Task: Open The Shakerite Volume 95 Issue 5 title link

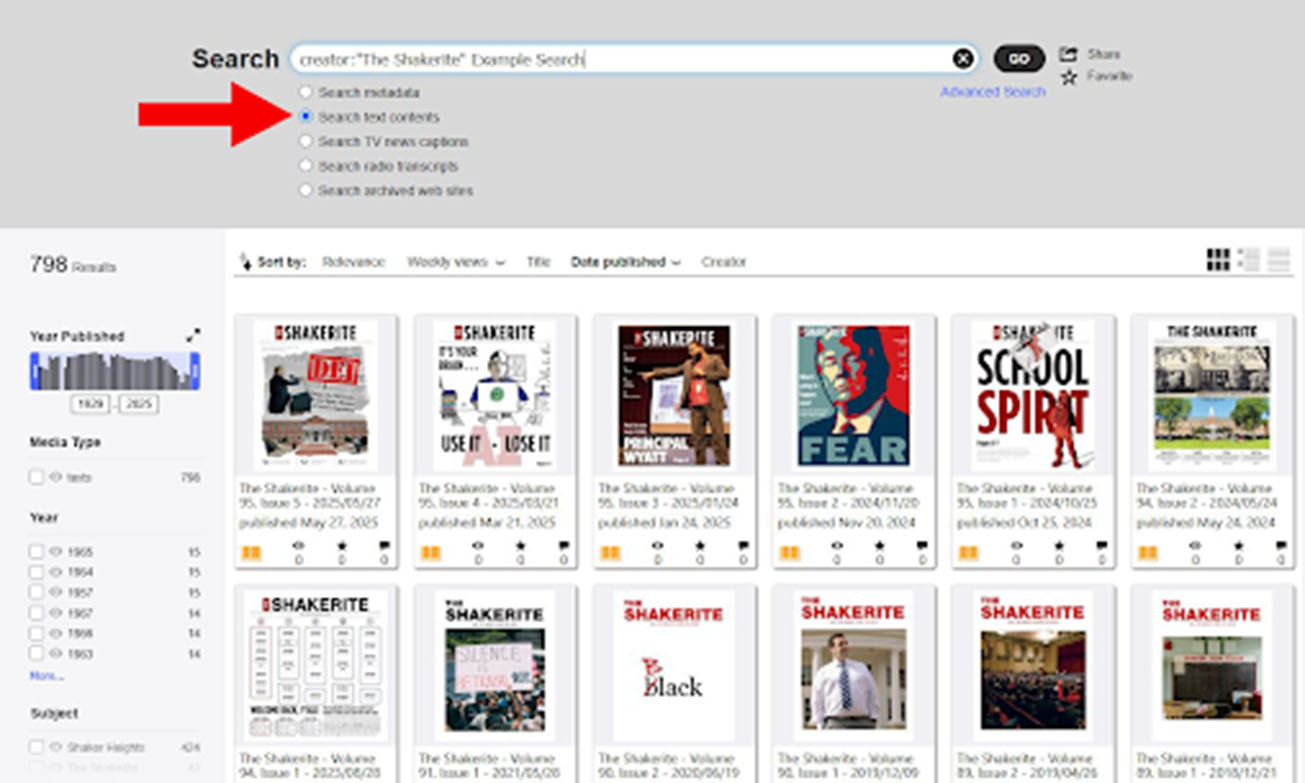Action: tap(308, 496)
